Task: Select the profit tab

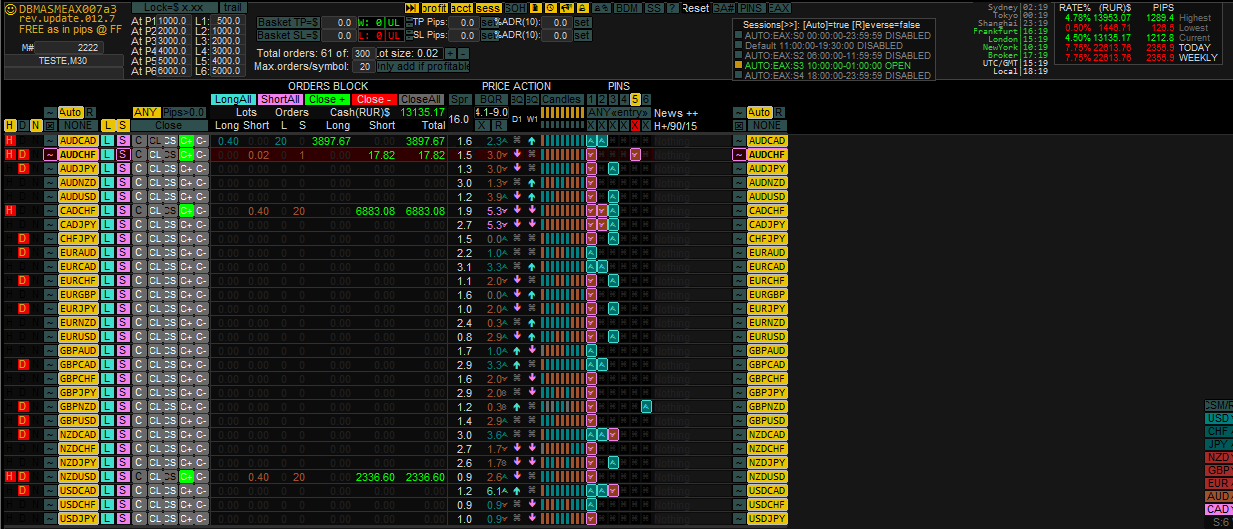Action: (x=435, y=8)
